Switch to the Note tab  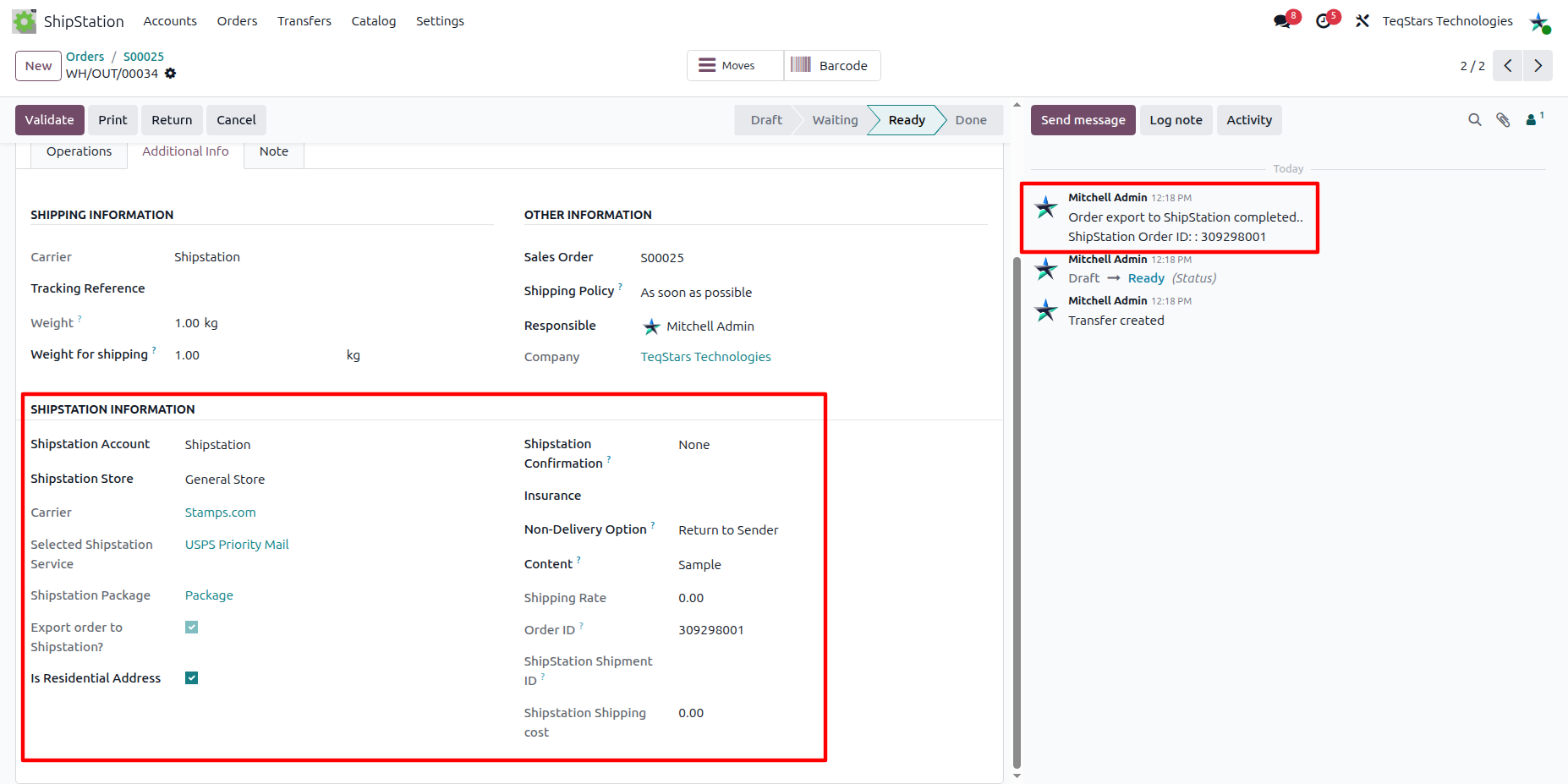[x=274, y=152]
